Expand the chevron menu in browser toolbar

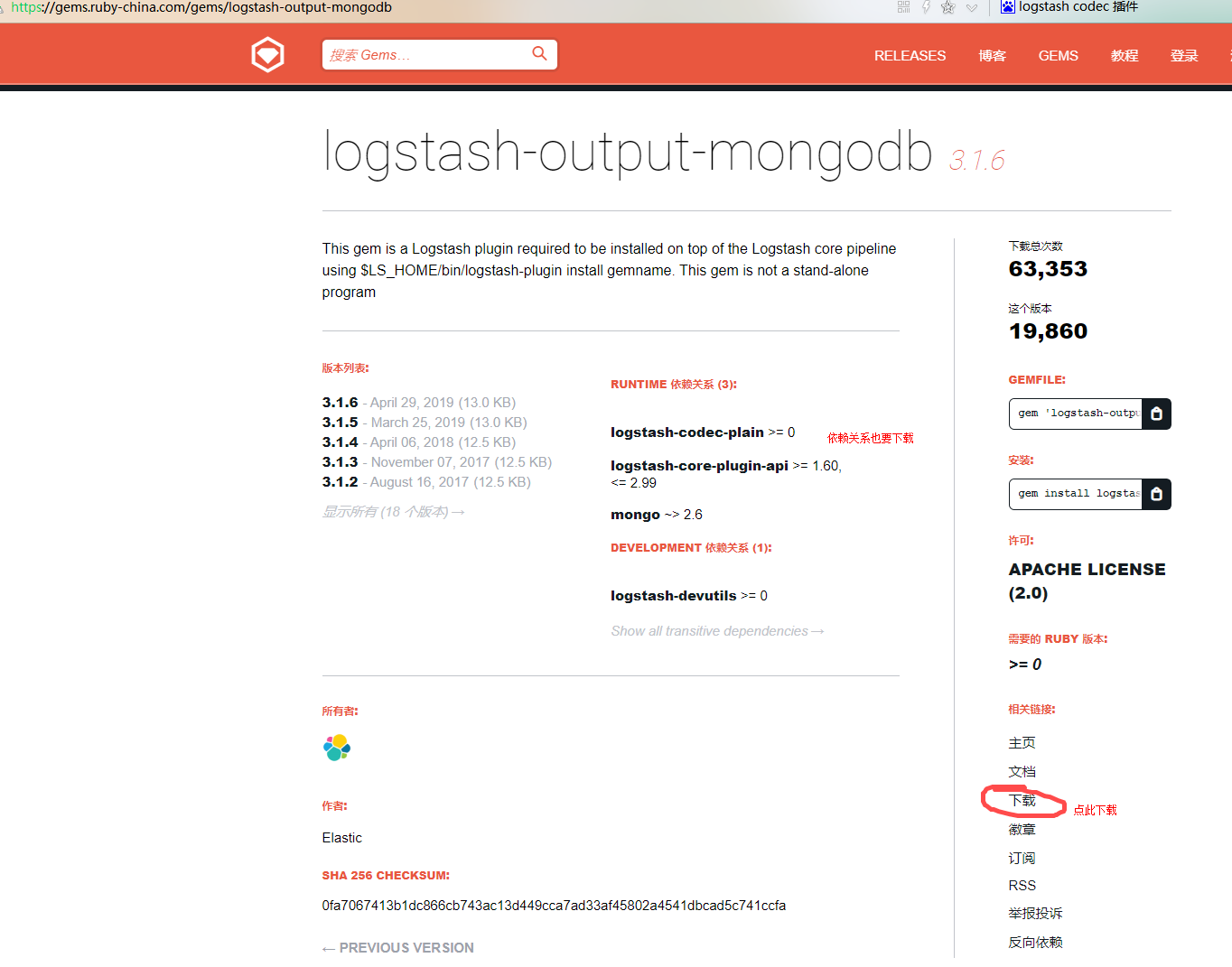click(x=971, y=7)
